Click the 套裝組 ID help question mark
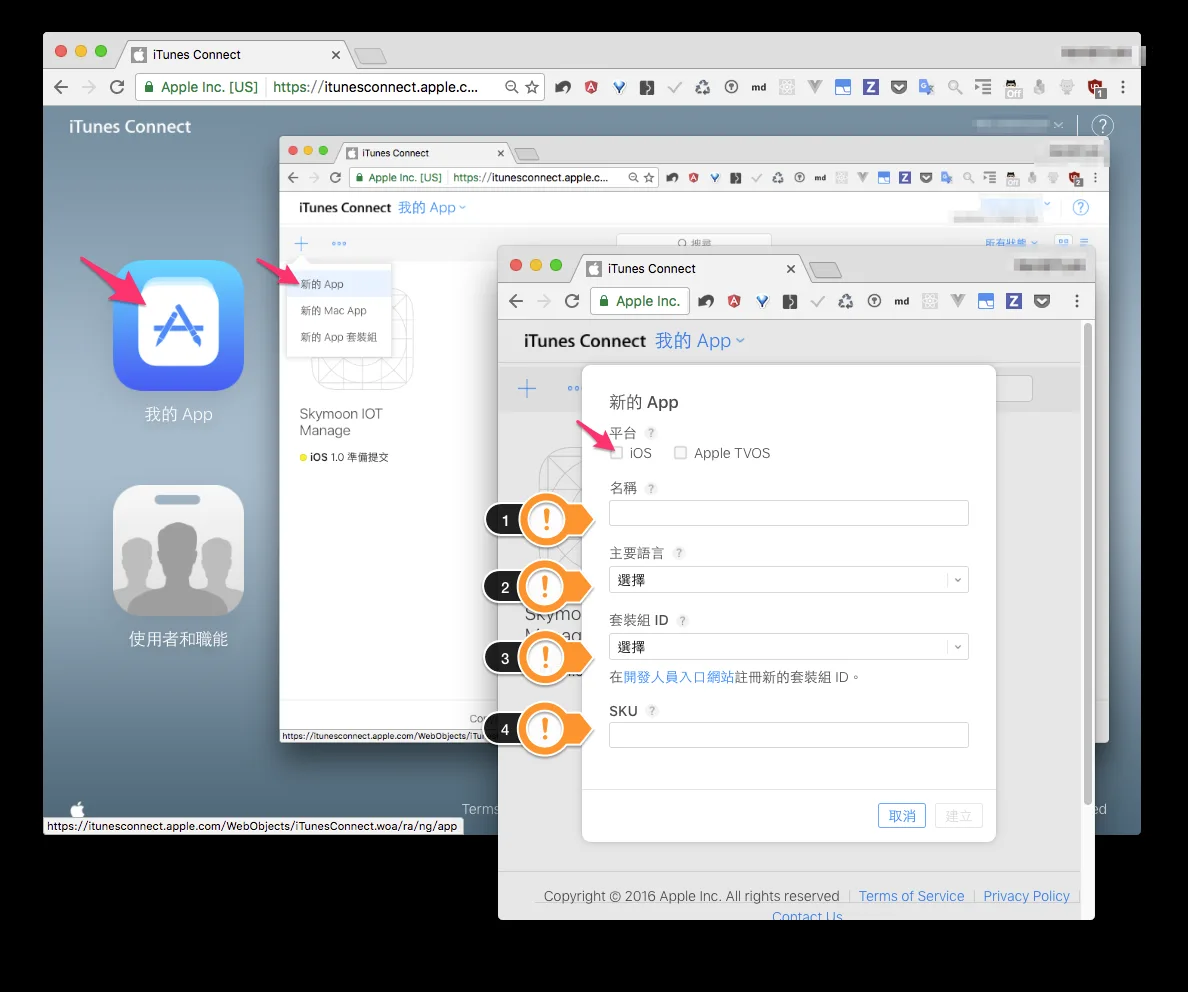This screenshot has height=992, width=1188. [x=682, y=621]
